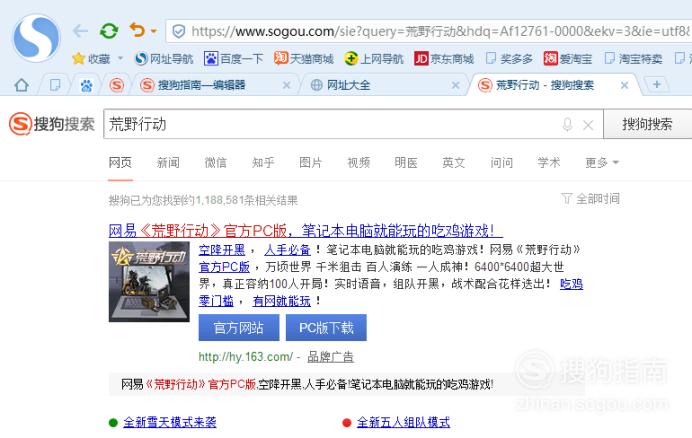Open the 官方PC版 link in description
This screenshot has width=692, height=438.
(224, 267)
